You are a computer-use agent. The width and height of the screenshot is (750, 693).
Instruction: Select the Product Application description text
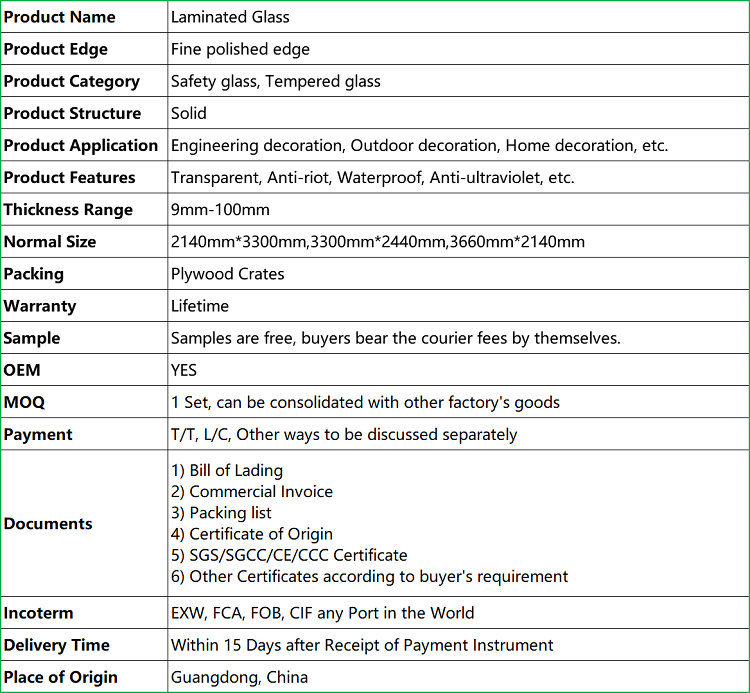pos(419,145)
